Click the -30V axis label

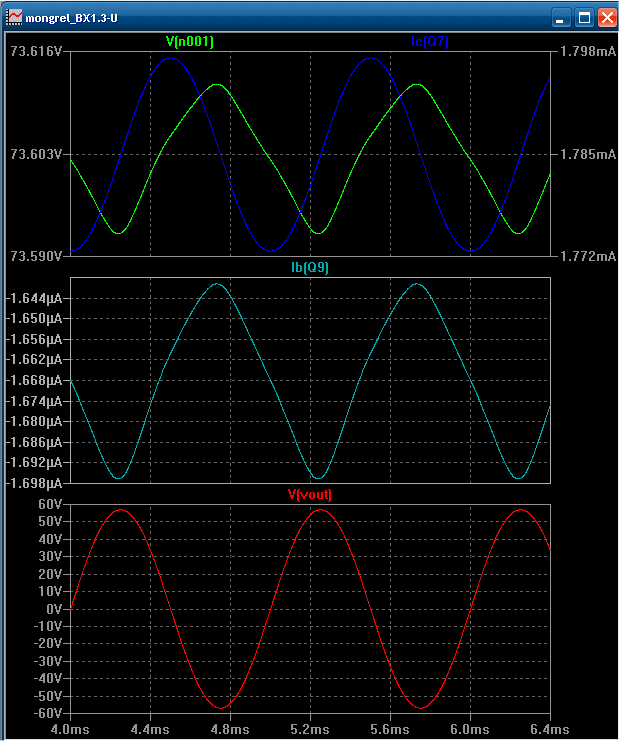48,662
